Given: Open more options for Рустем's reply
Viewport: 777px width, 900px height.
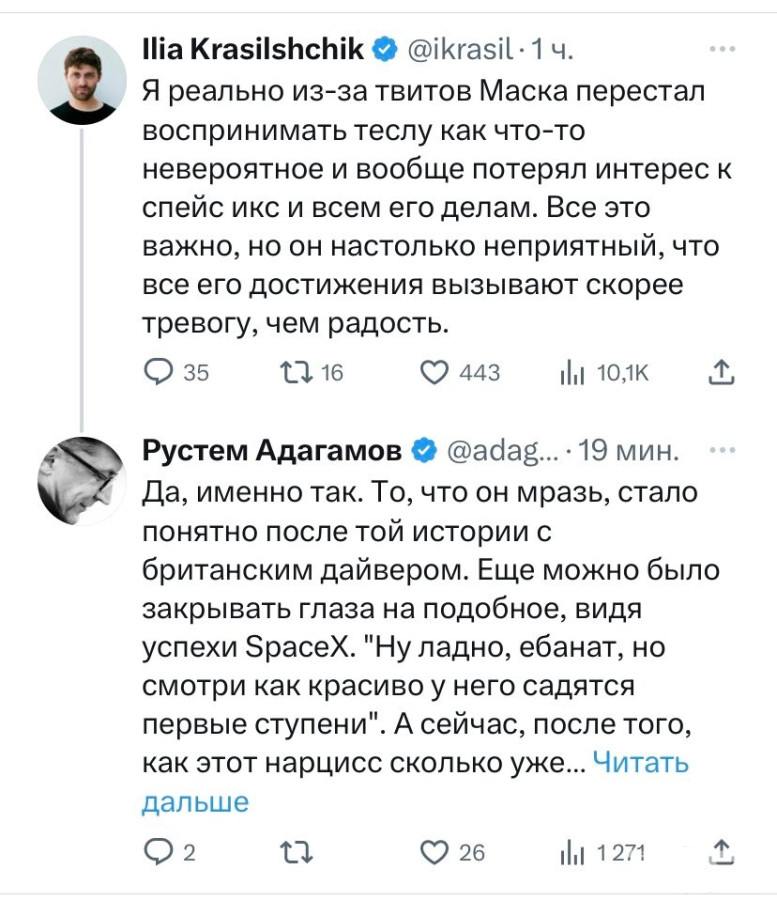Looking at the screenshot, I should tap(718, 452).
